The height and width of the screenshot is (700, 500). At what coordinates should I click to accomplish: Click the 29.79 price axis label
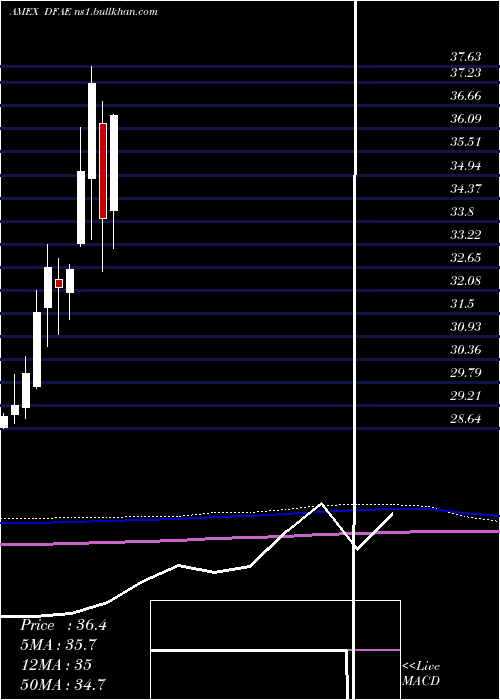pos(466,372)
